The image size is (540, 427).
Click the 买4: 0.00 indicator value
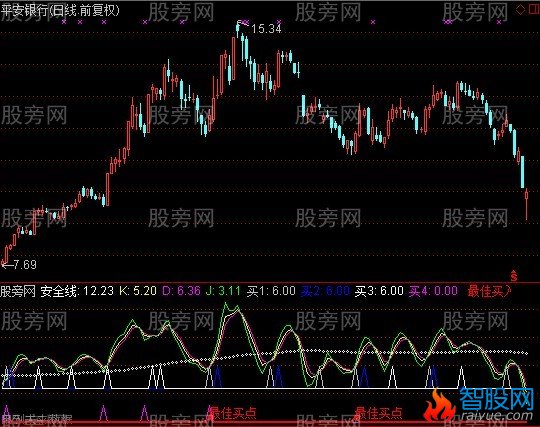pos(433,291)
